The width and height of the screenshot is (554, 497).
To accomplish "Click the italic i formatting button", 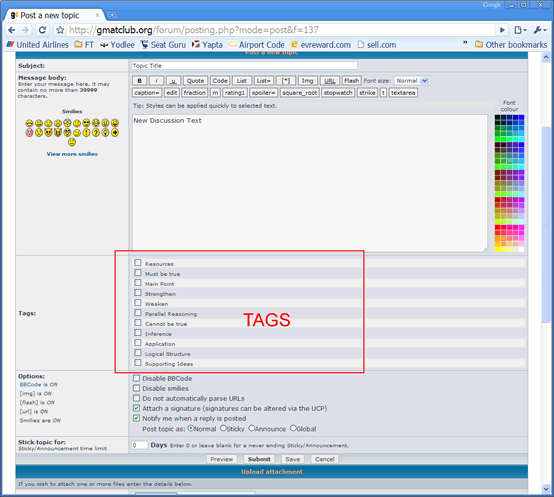I will click(156, 81).
